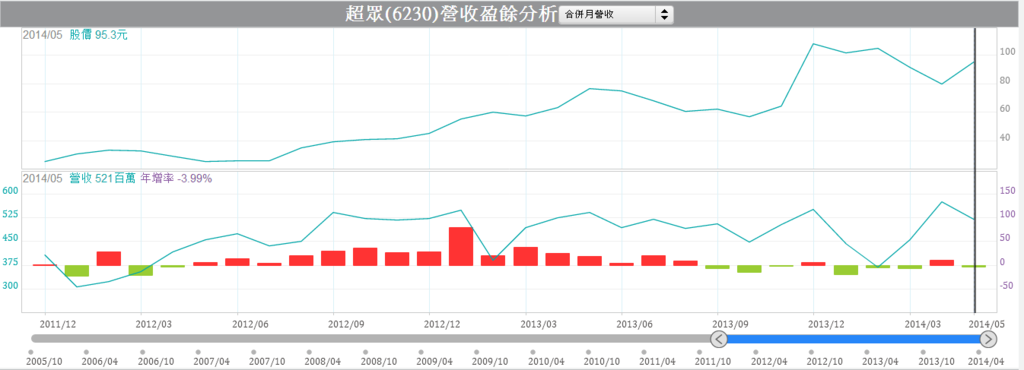Click the 股價 95.3元 price label
The image size is (1024, 370).
click(99, 35)
